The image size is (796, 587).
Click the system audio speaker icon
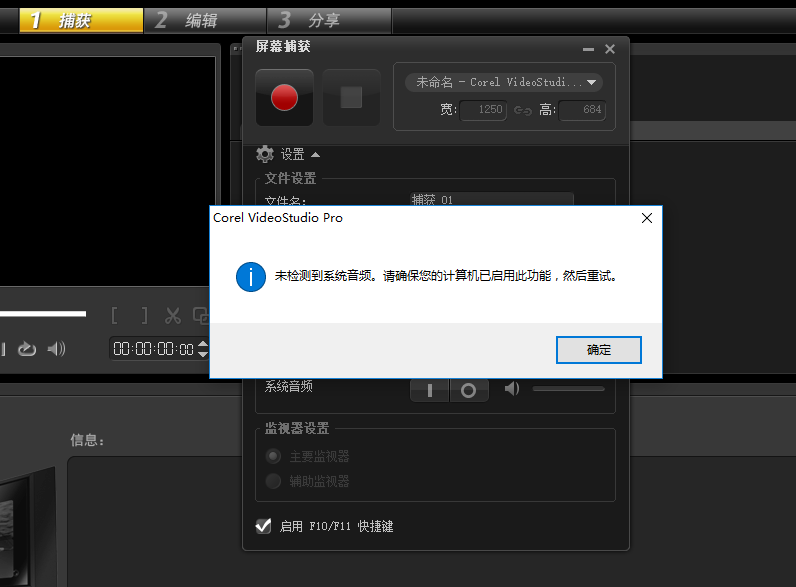point(511,389)
